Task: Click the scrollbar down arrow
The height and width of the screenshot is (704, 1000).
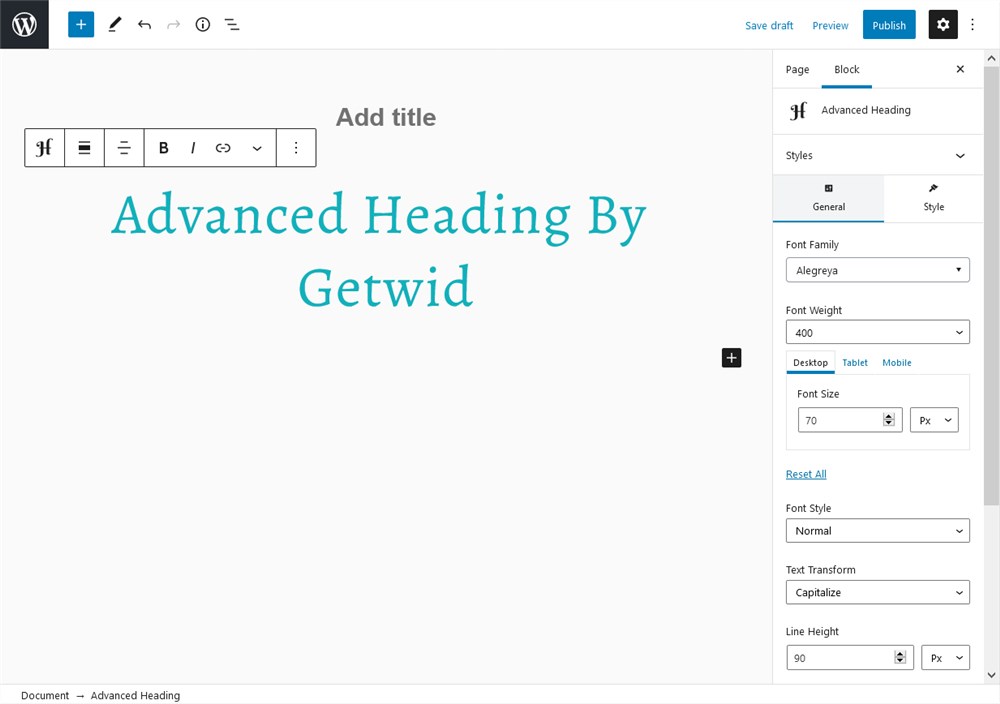Action: [x=991, y=675]
